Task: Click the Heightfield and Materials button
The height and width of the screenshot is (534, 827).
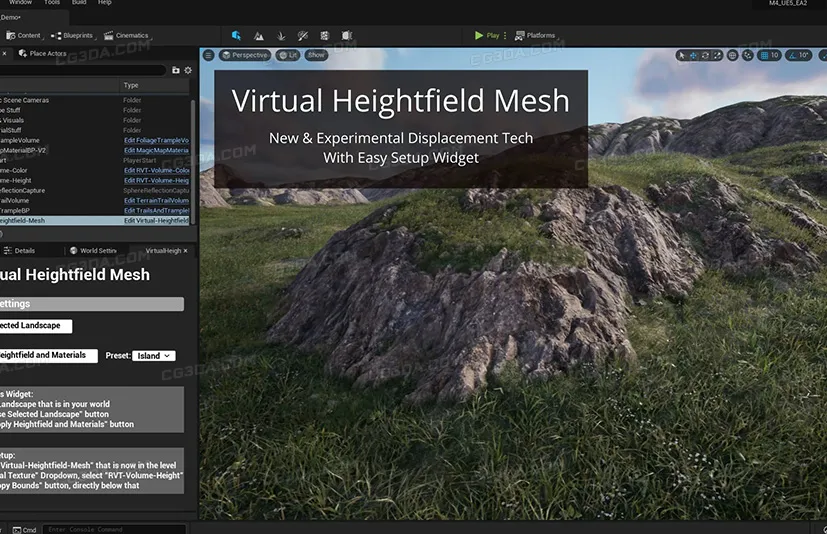Action: click(x=47, y=355)
